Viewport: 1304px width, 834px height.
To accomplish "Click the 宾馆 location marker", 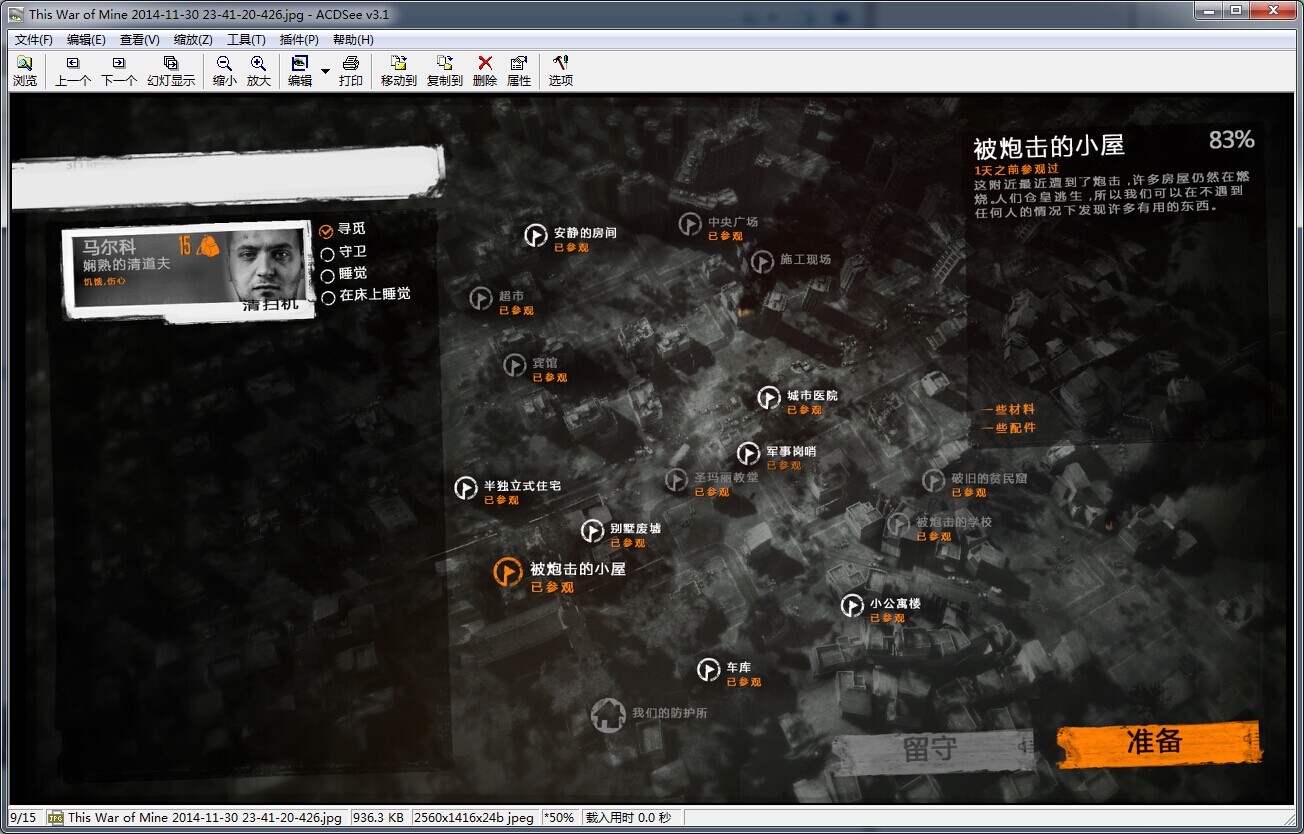I will pyautogui.click(x=515, y=365).
